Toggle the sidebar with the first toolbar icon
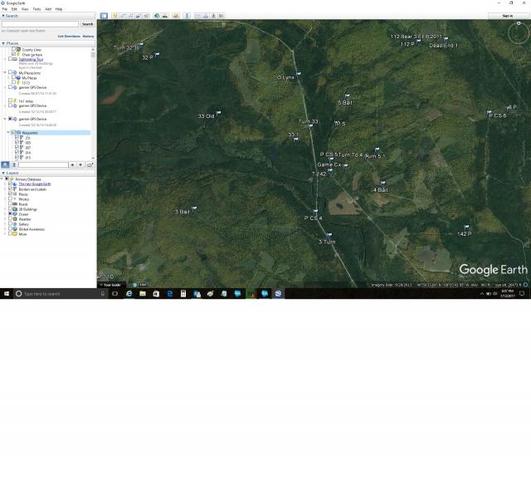This screenshot has width=531, height=480. 104,16
